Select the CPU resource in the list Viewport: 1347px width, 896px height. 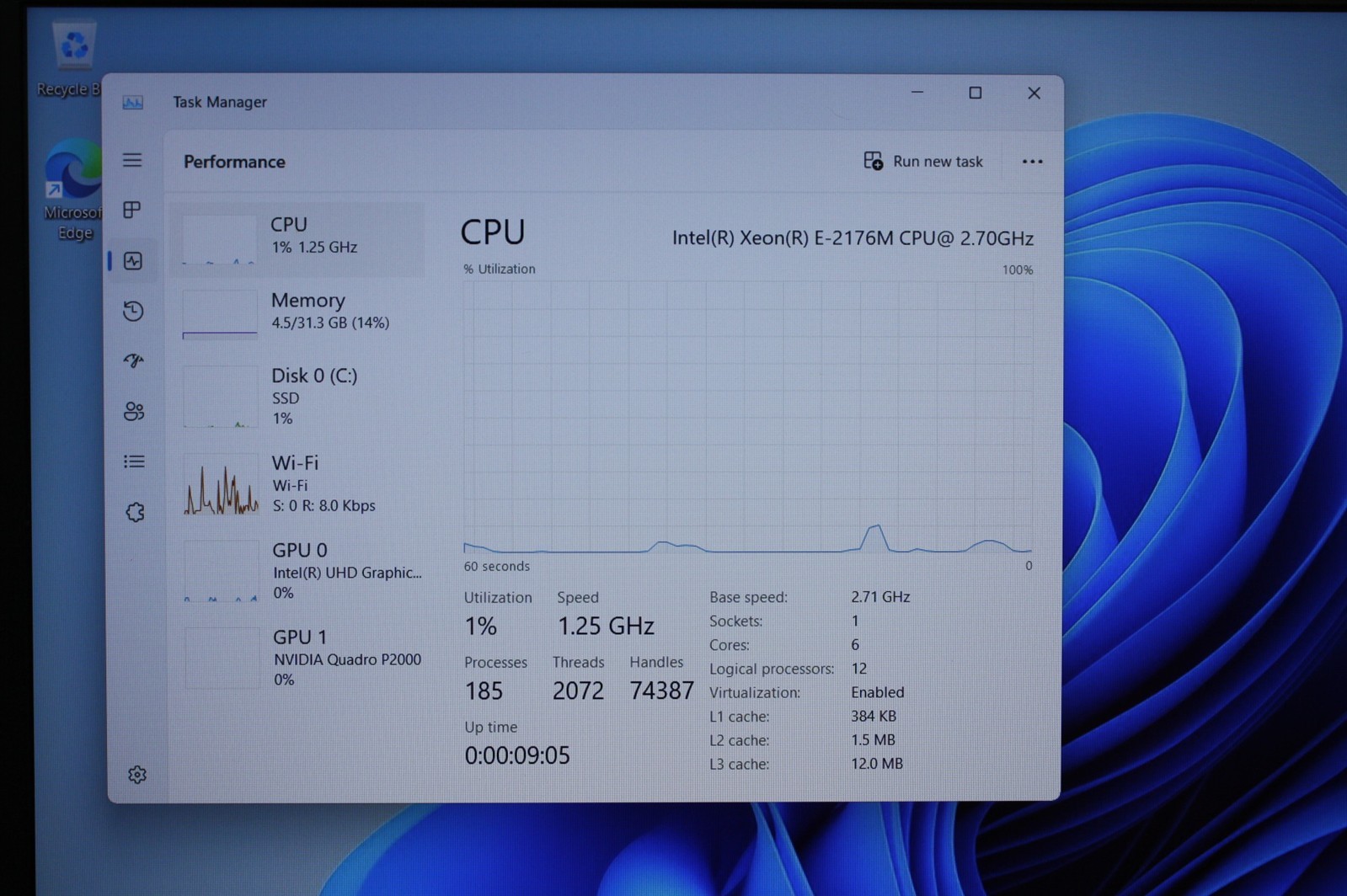click(x=297, y=239)
